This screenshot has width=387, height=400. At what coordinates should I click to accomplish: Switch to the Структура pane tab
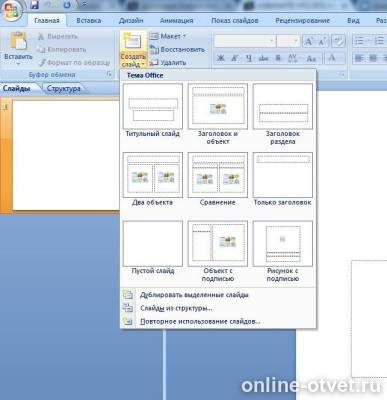point(64,89)
